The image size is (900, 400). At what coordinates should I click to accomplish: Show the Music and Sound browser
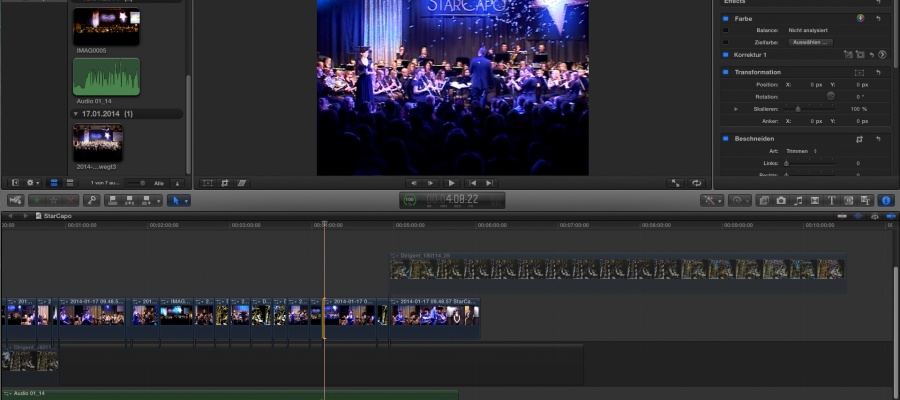798,200
